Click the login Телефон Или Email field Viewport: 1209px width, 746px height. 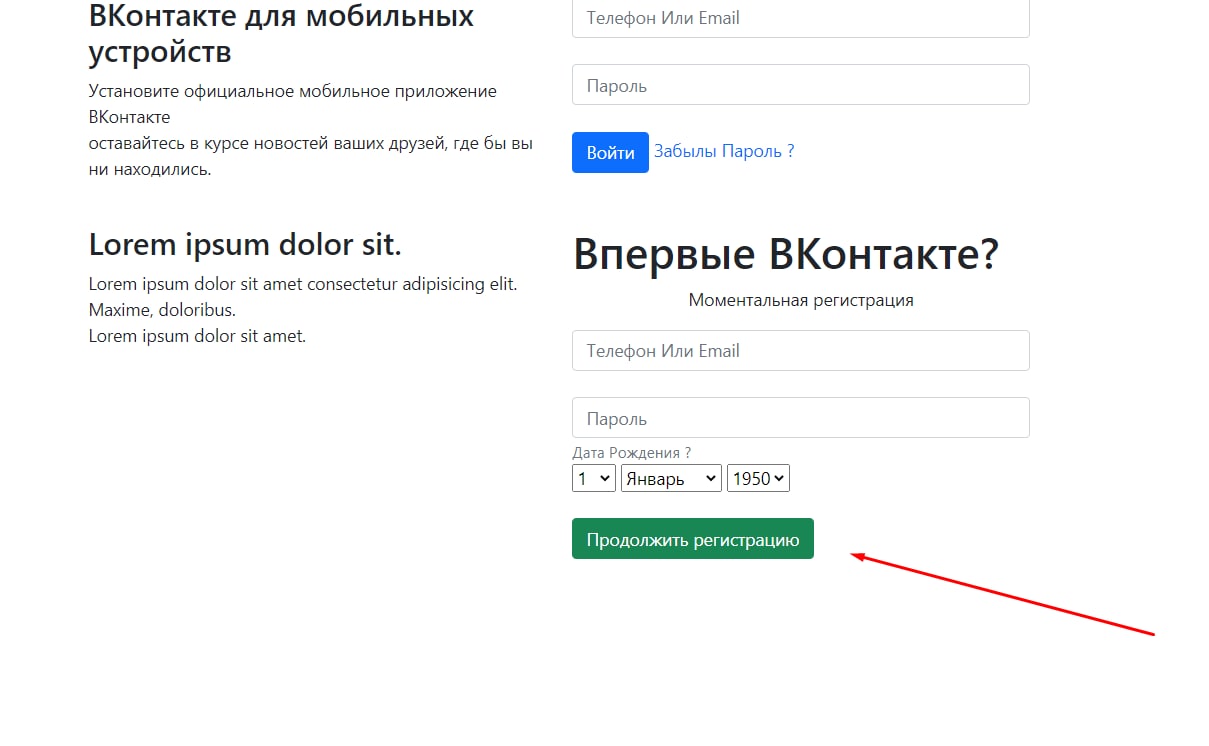[x=800, y=18]
